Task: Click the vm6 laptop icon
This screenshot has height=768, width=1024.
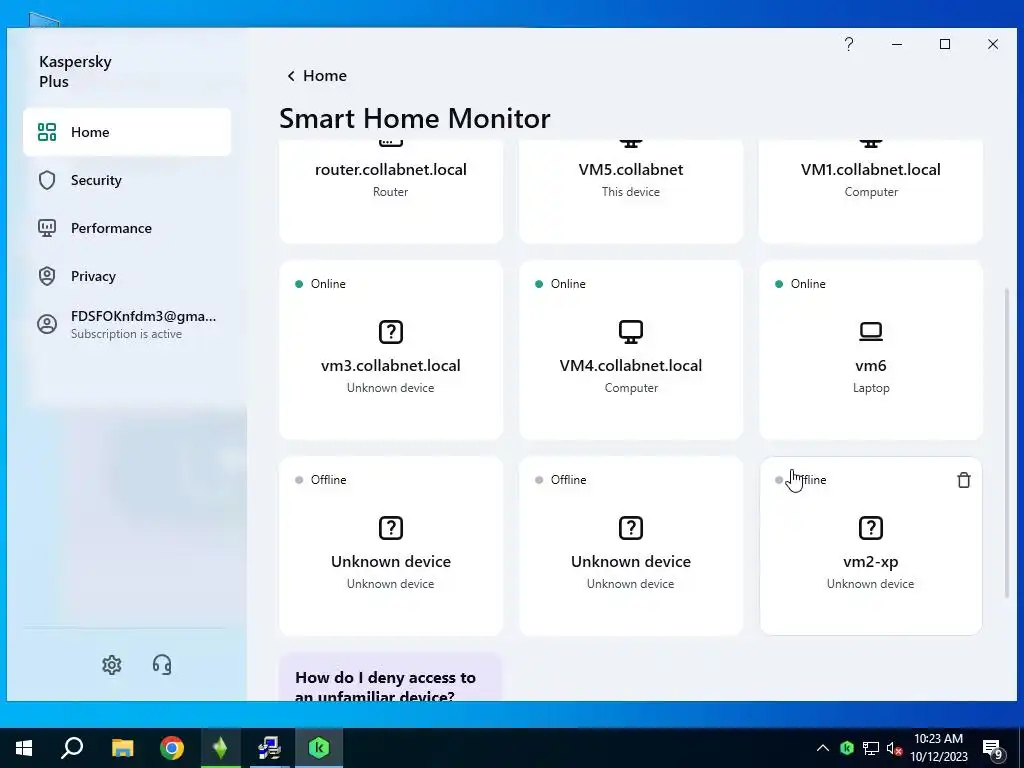Action: (871, 332)
